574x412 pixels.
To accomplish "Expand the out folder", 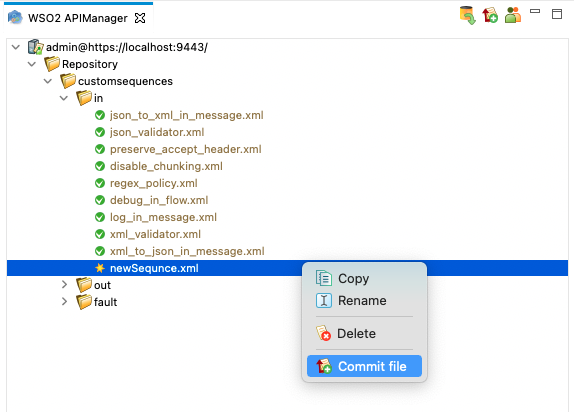I will click(x=64, y=285).
